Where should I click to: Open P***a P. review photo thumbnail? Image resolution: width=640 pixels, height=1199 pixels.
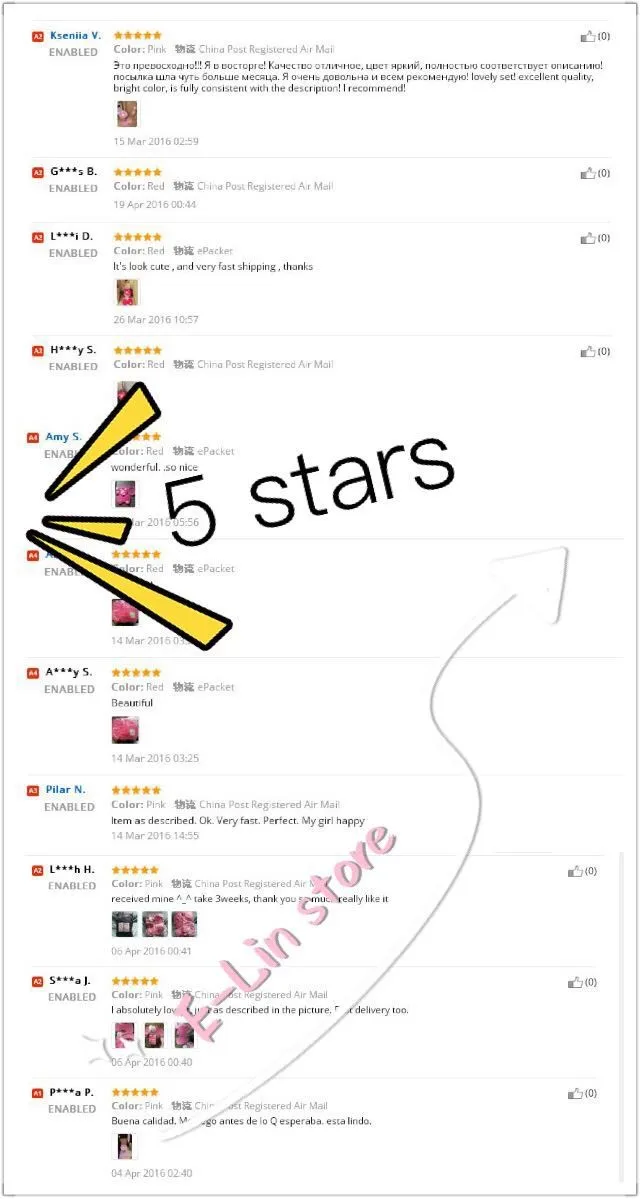point(124,1147)
